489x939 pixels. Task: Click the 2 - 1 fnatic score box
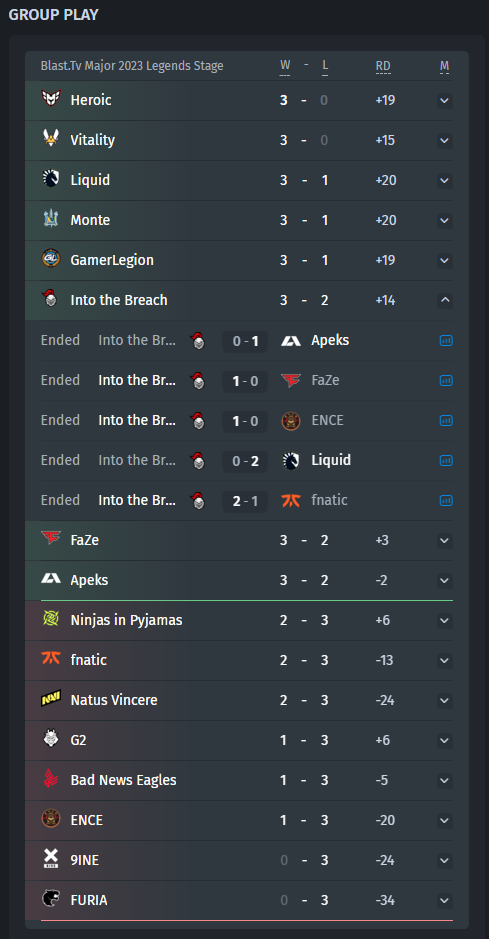pyautogui.click(x=245, y=501)
